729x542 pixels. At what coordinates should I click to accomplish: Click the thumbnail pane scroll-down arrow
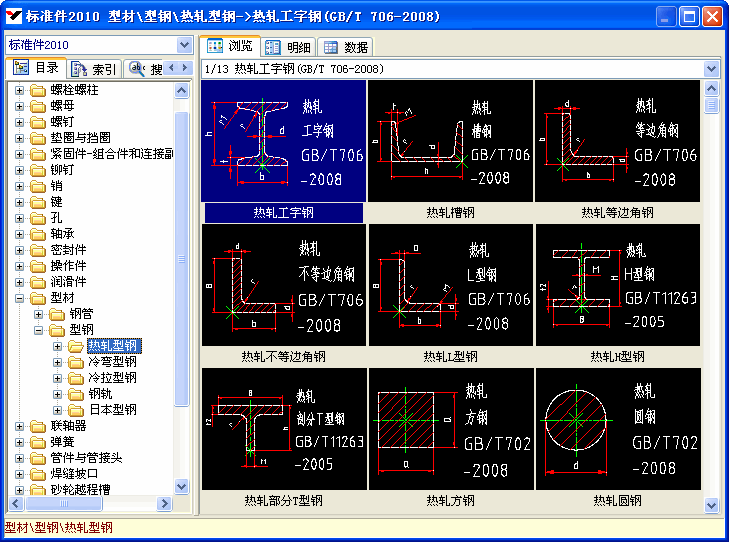tap(711, 504)
